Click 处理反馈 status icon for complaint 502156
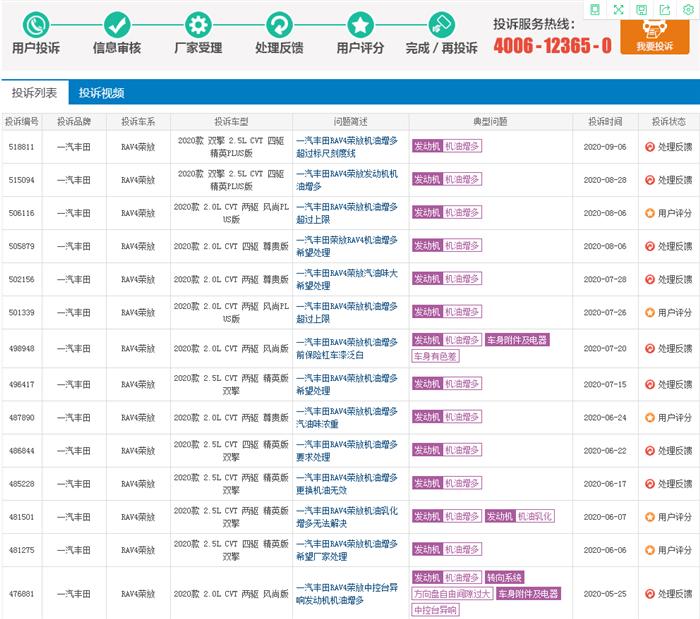 (x=650, y=279)
